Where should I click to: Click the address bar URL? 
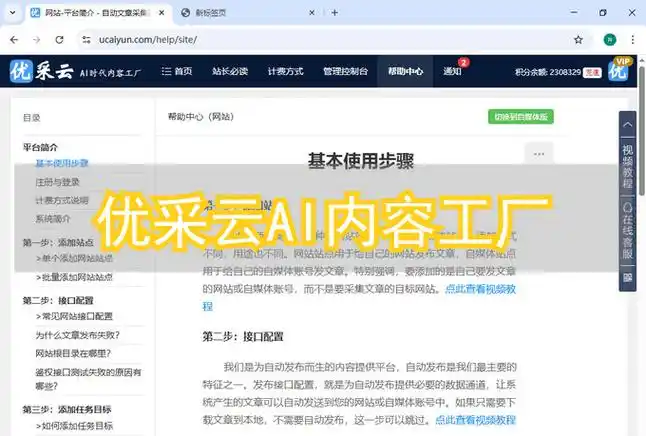pos(148,40)
